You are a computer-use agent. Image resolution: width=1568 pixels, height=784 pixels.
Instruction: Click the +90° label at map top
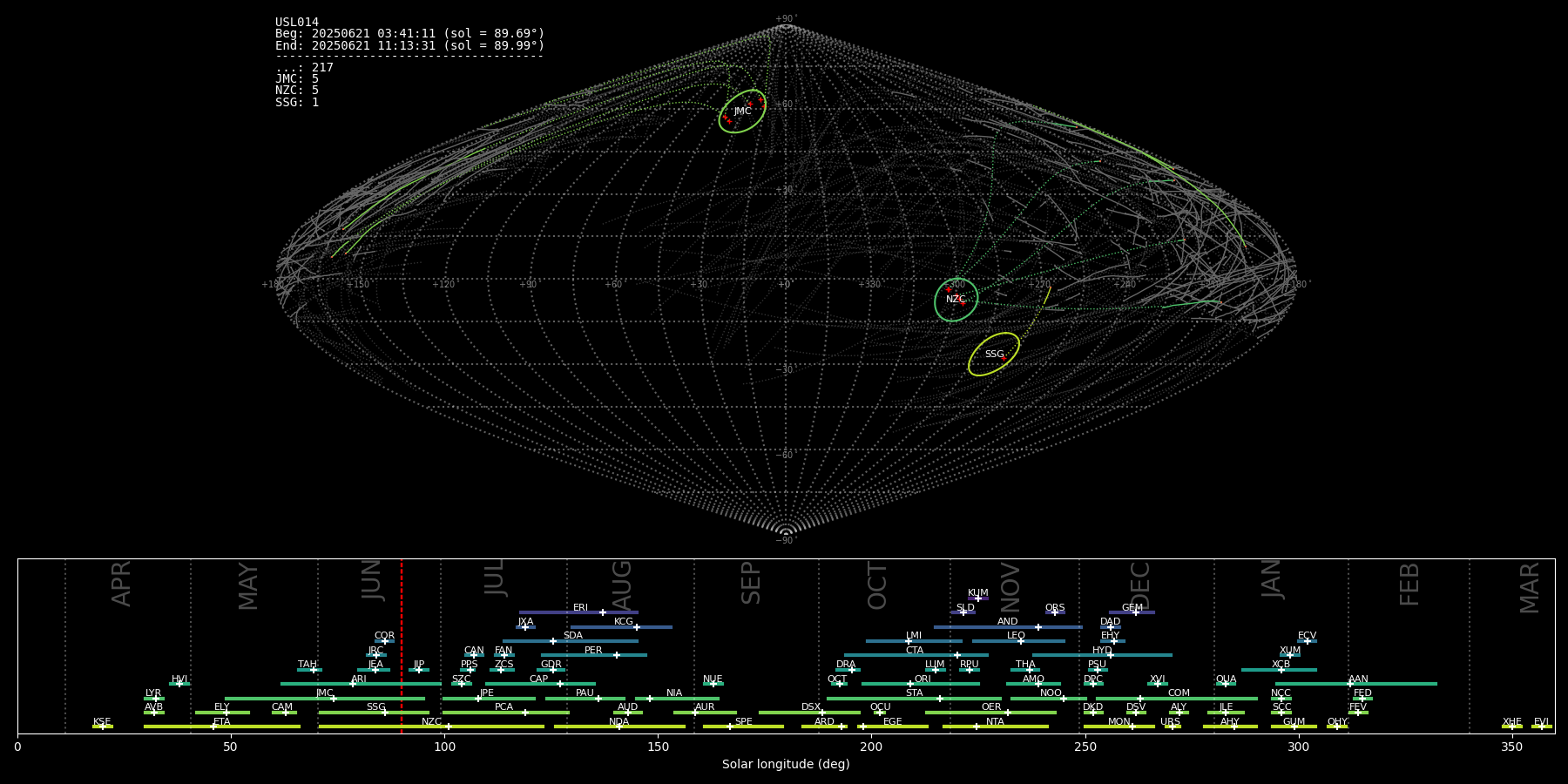[x=786, y=19]
